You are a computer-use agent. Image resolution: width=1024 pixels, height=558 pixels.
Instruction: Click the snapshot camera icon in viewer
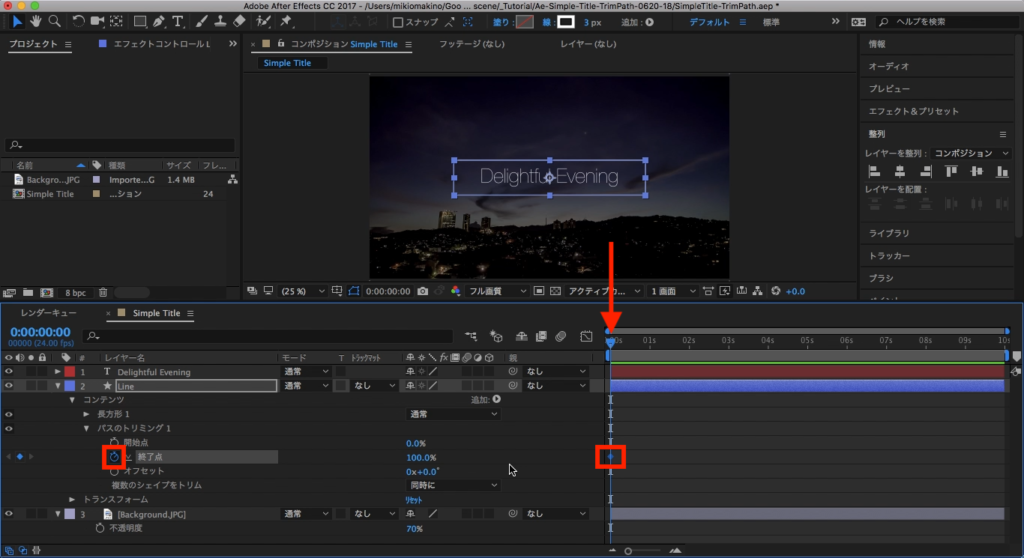point(424,291)
